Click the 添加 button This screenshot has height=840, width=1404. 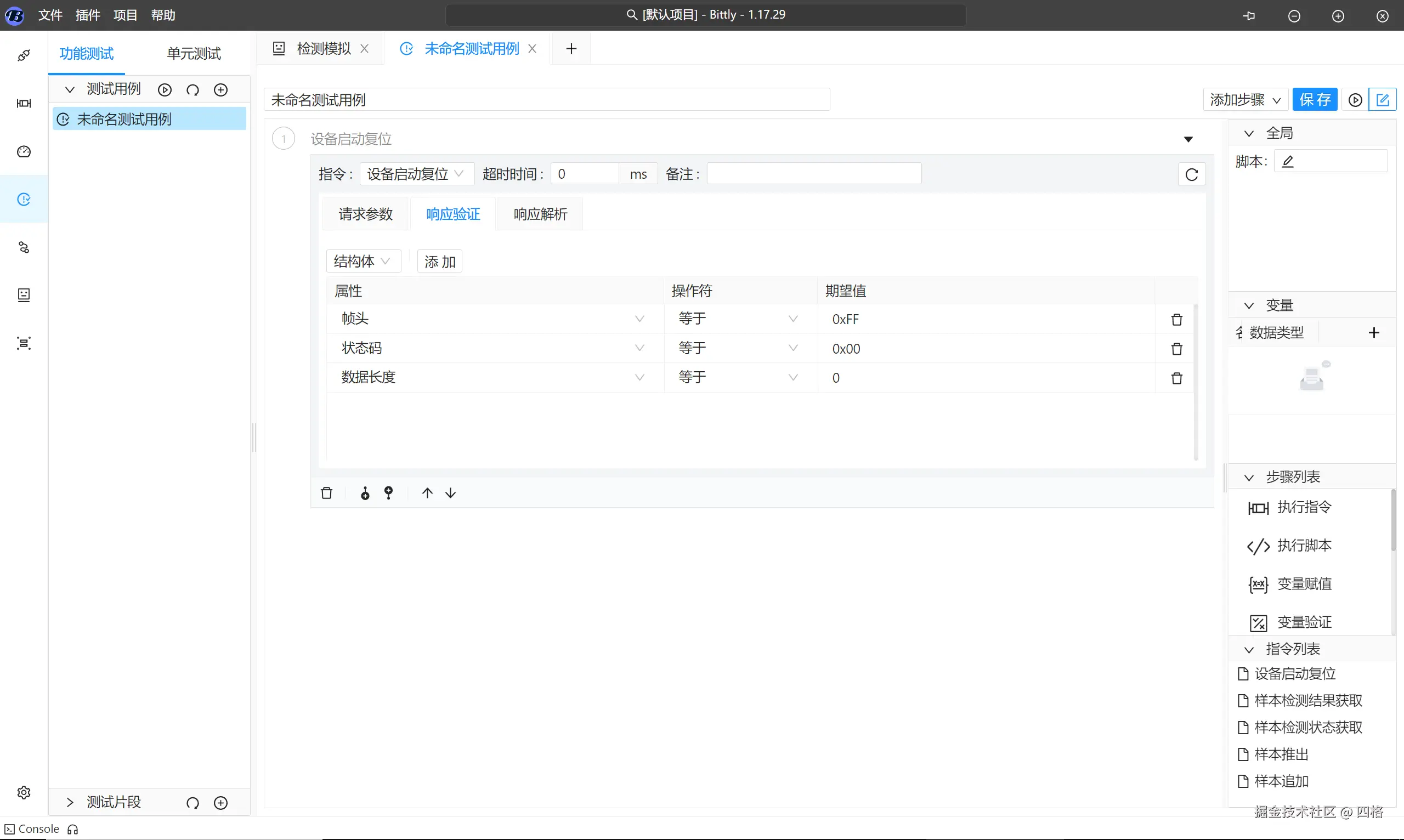(x=439, y=262)
